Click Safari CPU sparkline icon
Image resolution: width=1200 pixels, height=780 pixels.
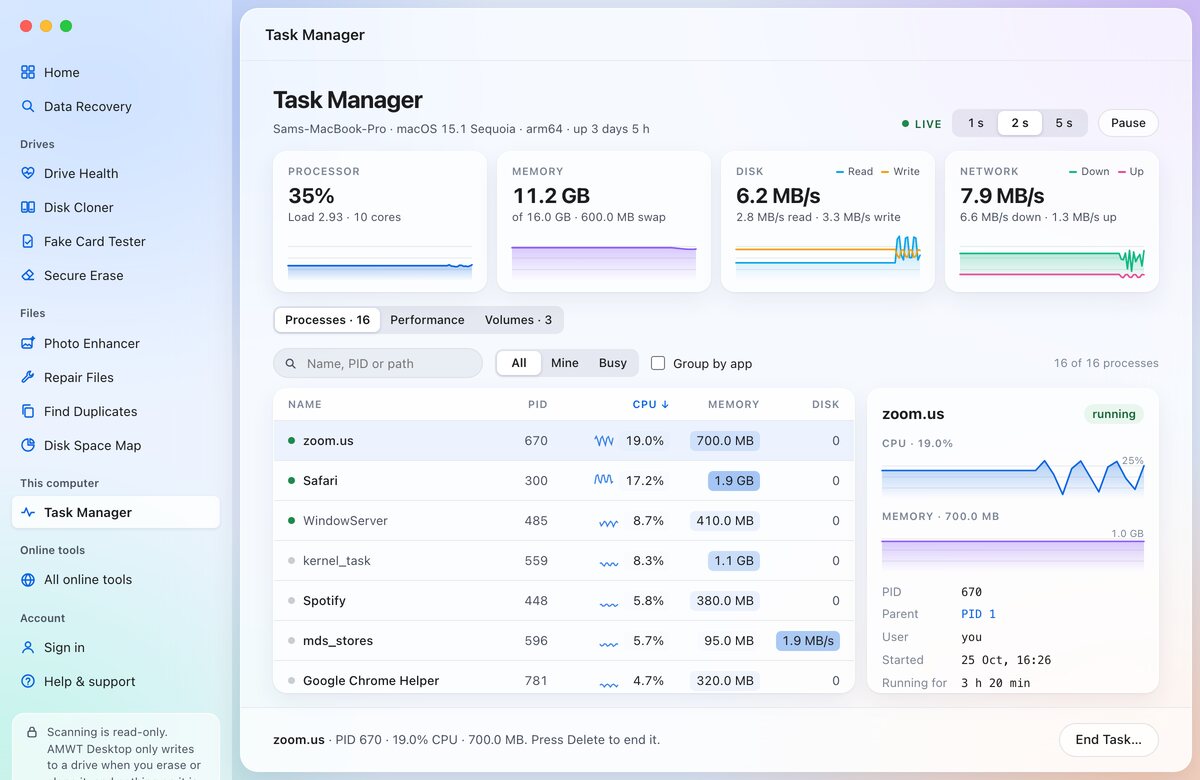click(604, 480)
